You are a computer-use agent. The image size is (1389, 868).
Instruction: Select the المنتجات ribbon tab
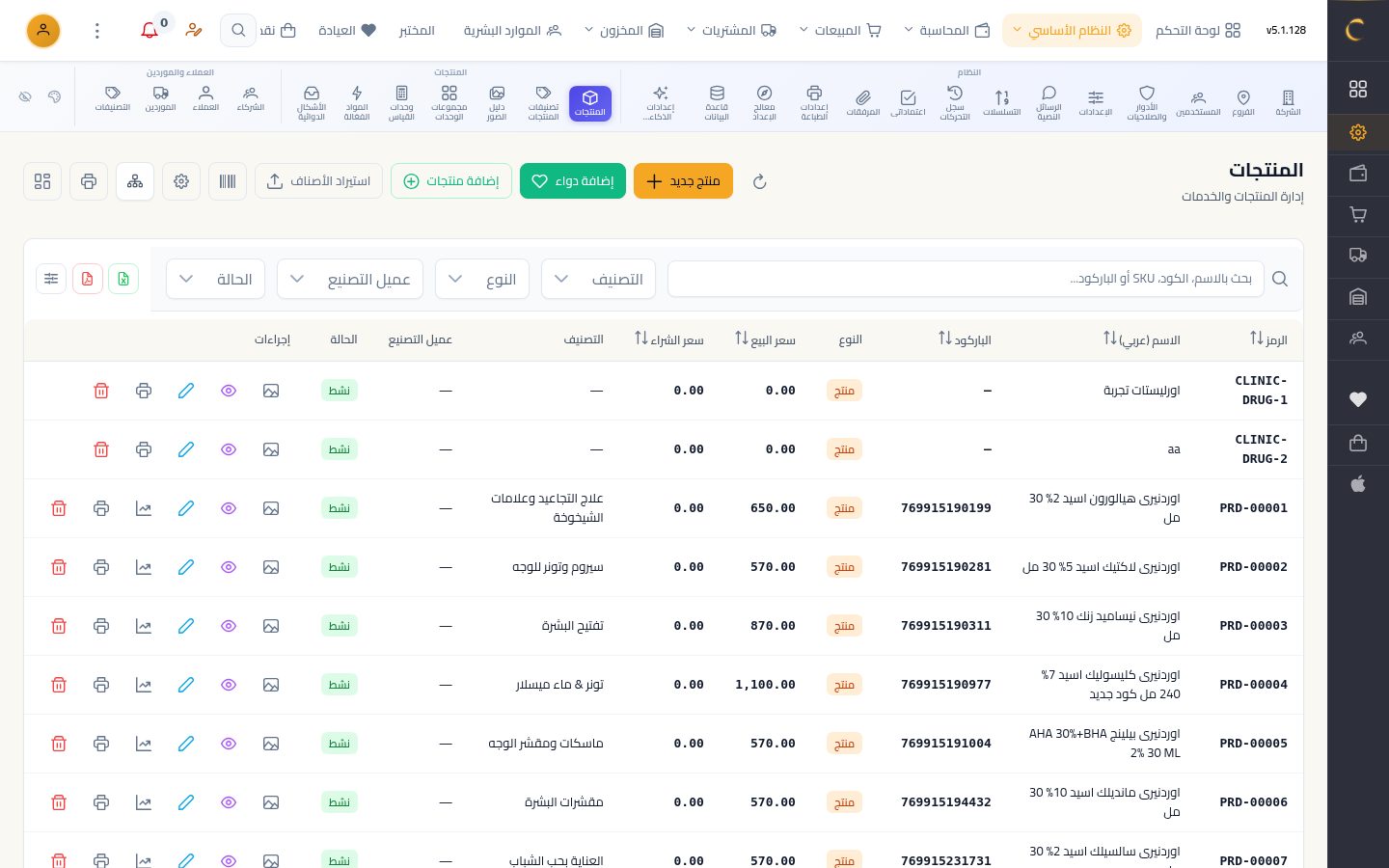point(590,103)
